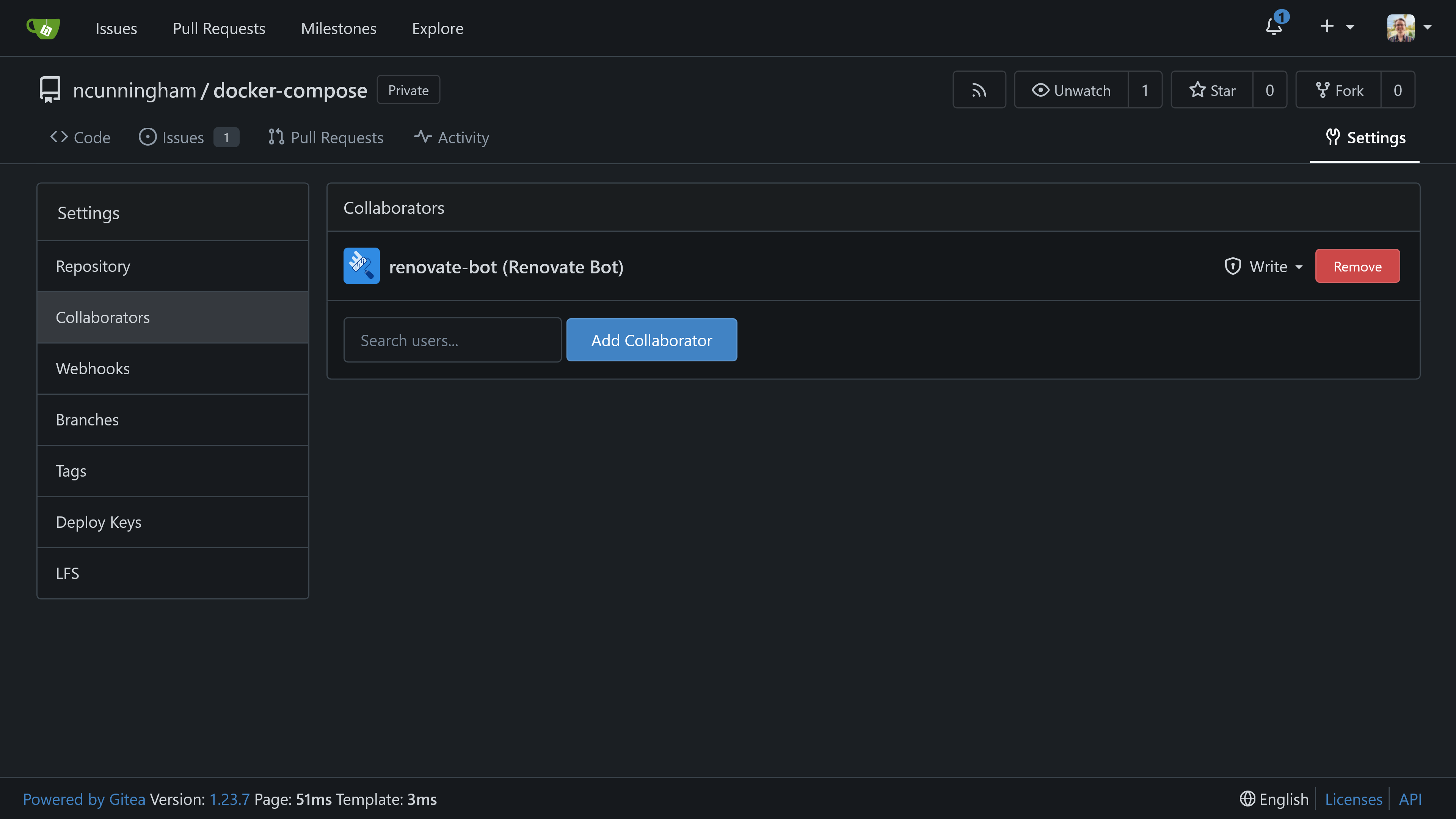
Task: Remove the renovate-bot collaborator
Action: [1357, 266]
